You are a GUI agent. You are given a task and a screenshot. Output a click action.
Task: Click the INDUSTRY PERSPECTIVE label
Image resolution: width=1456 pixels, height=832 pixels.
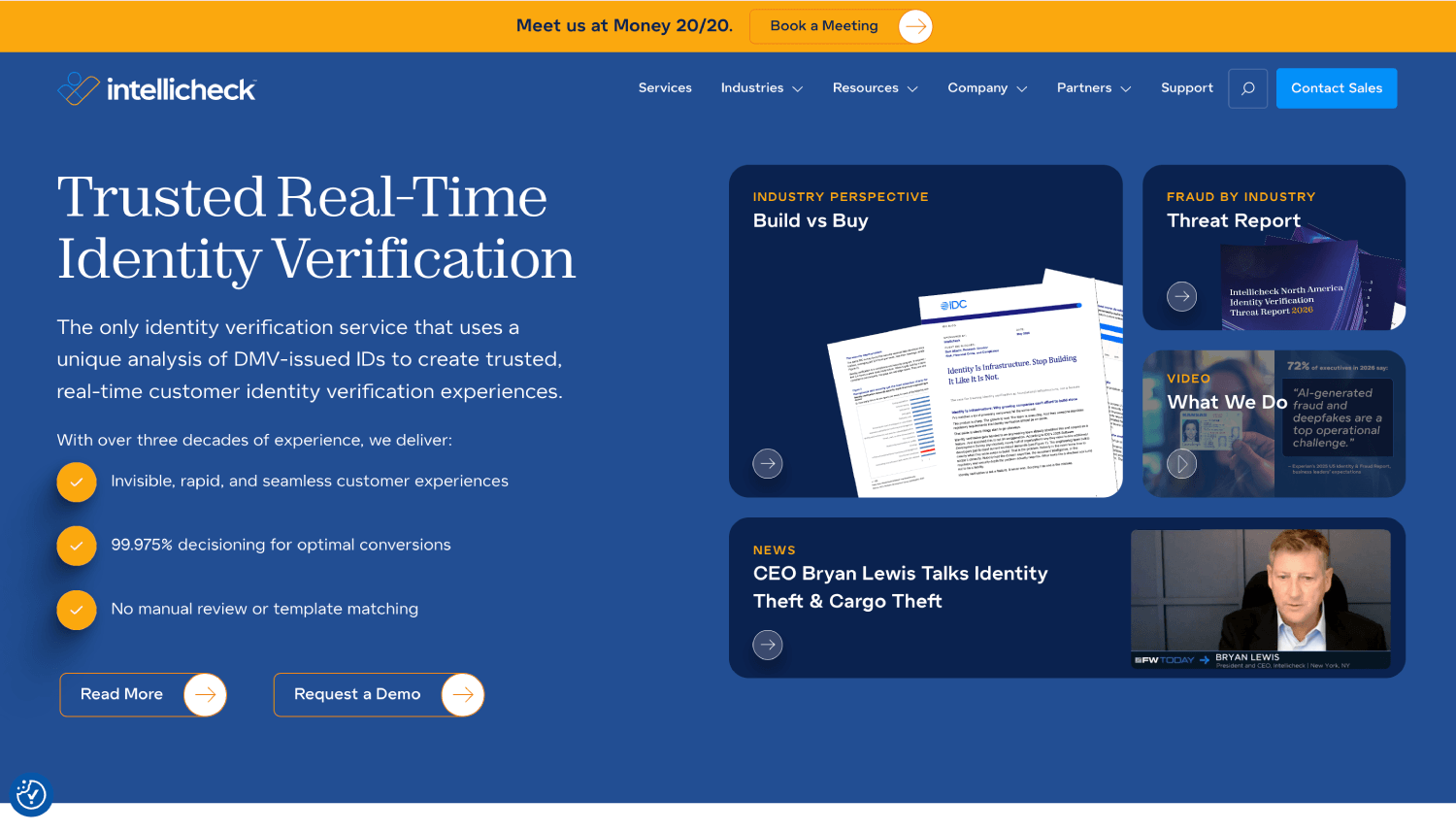tap(841, 197)
